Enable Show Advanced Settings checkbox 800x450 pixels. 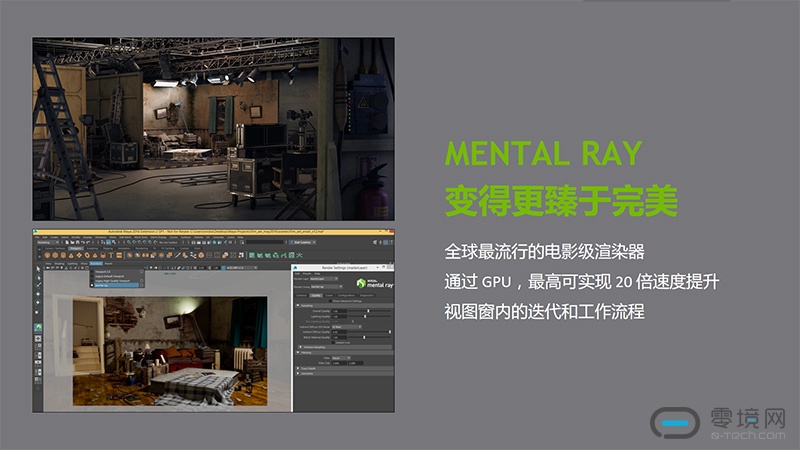(x=330, y=301)
